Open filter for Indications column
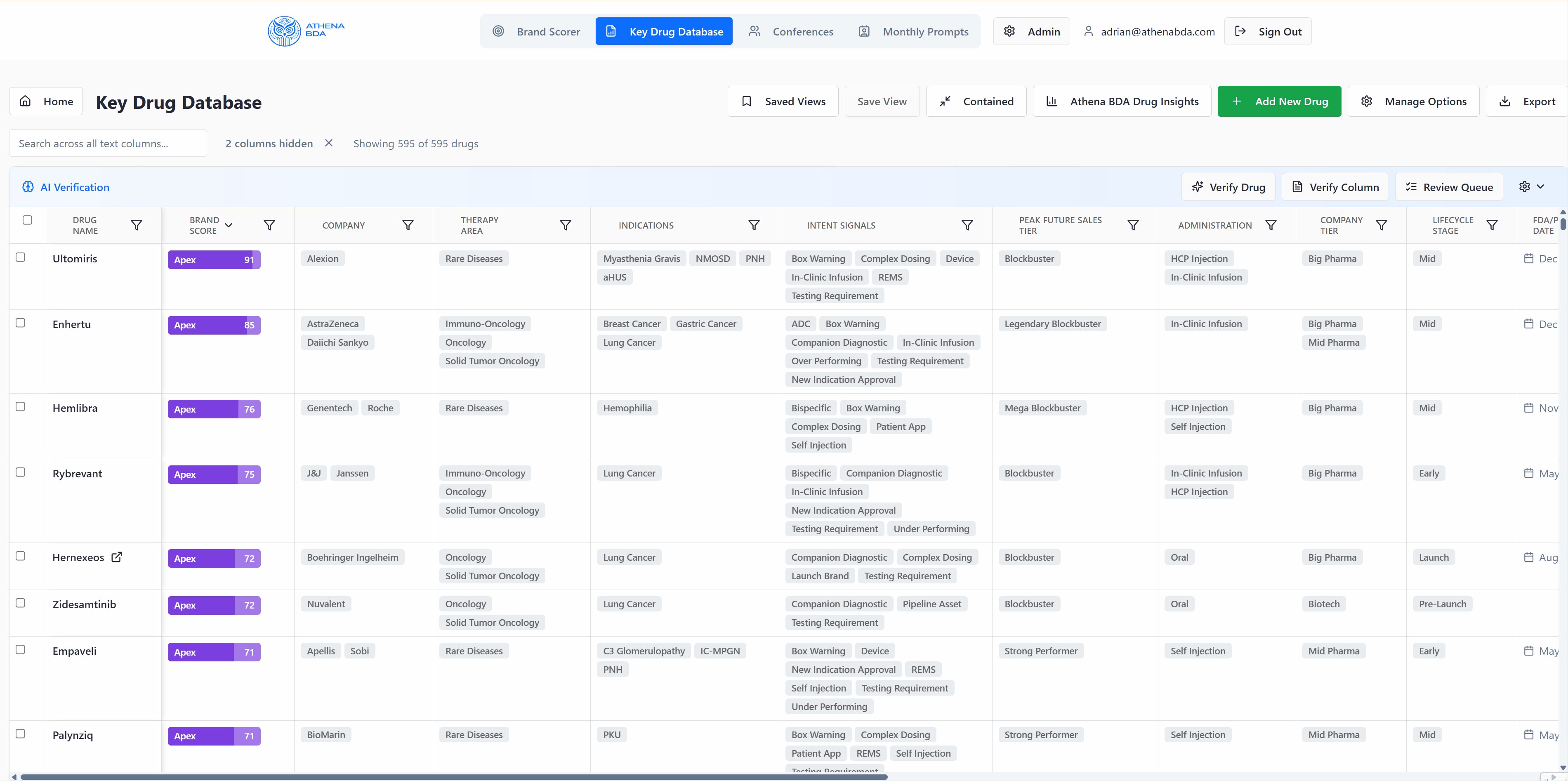Screen dimensions: 1568x781 tap(754, 225)
